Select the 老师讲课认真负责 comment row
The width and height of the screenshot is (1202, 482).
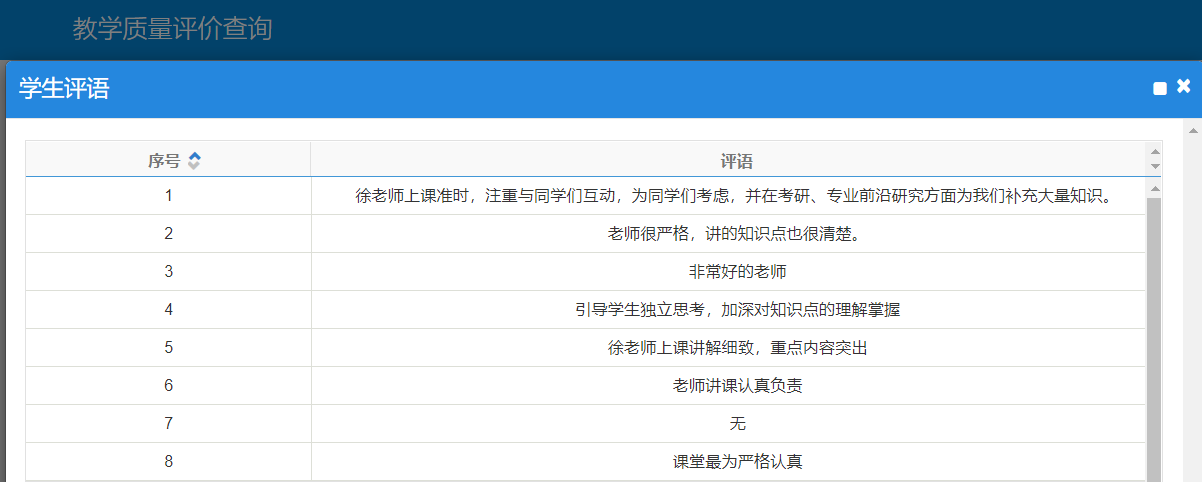click(x=735, y=386)
